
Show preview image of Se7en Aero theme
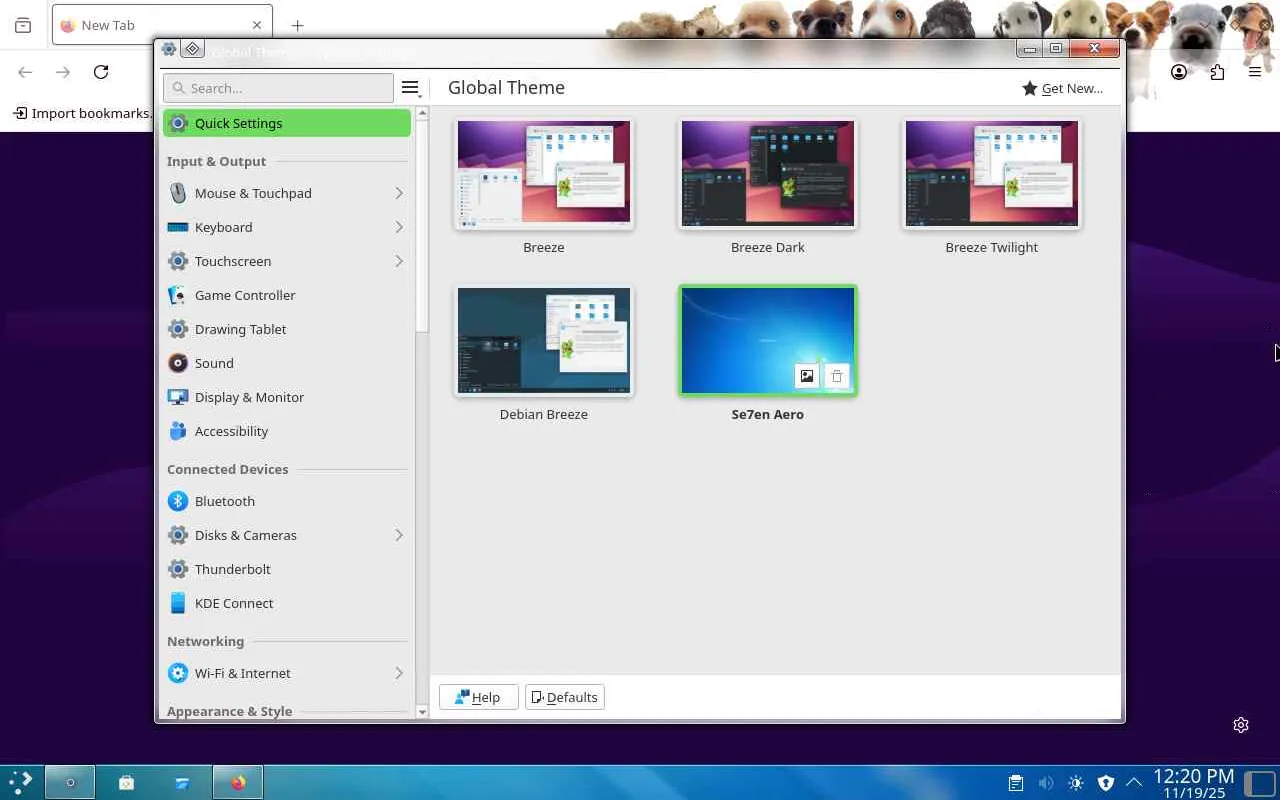807,376
